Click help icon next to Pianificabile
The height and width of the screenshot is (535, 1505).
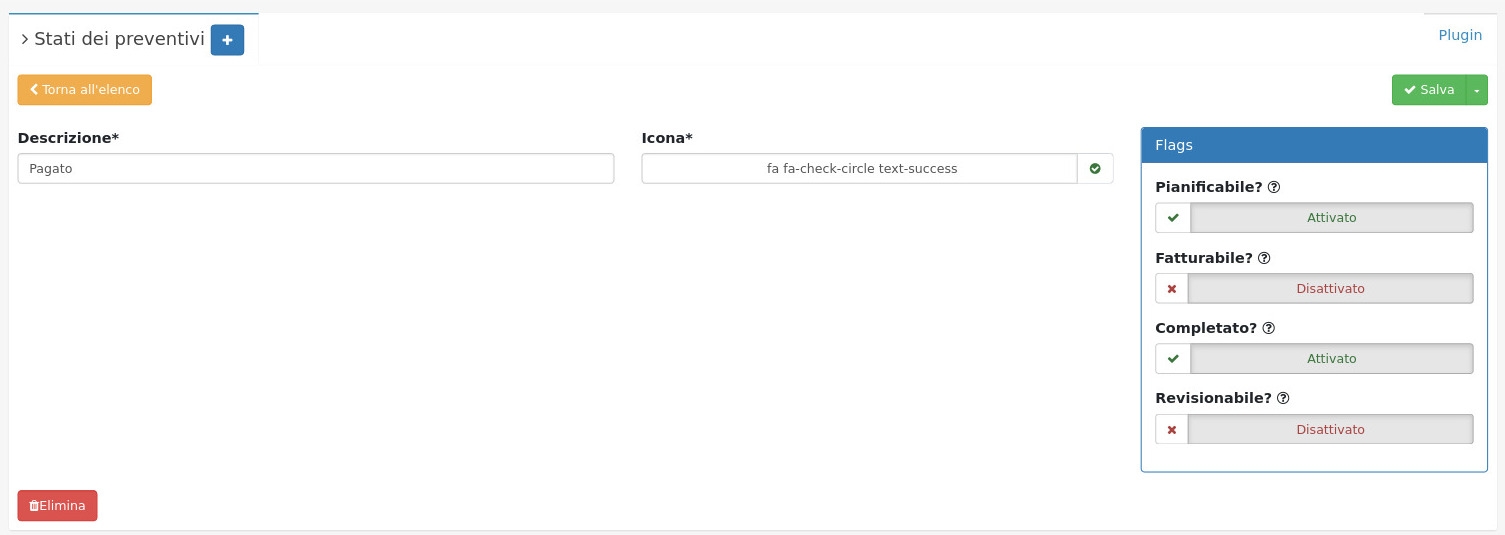coord(1274,187)
